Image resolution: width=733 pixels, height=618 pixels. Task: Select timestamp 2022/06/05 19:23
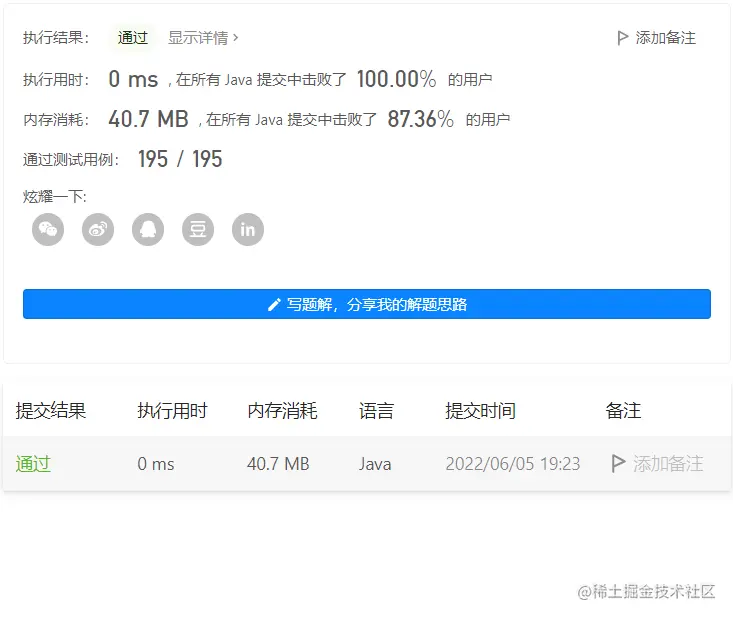pyautogui.click(x=513, y=464)
